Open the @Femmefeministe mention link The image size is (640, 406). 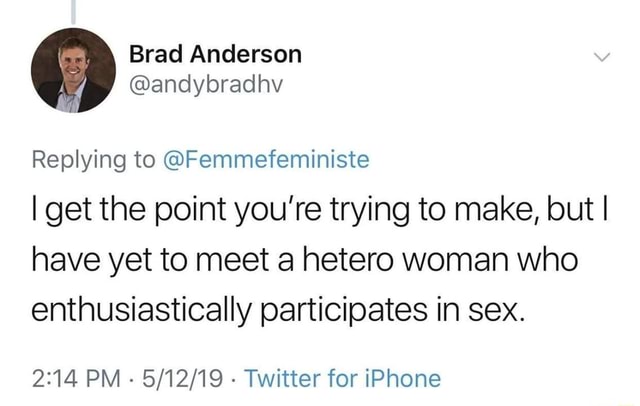click(266, 159)
